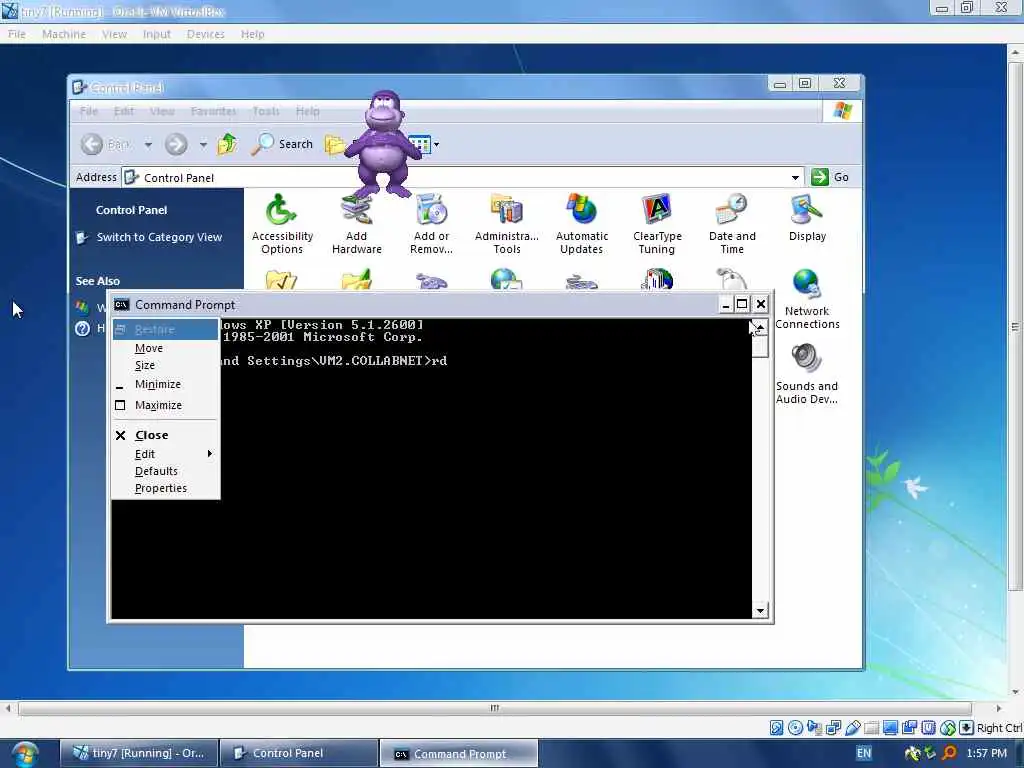The width and height of the screenshot is (1024, 768).
Task: Click the VirtualBox display status icon
Action: tap(890, 728)
